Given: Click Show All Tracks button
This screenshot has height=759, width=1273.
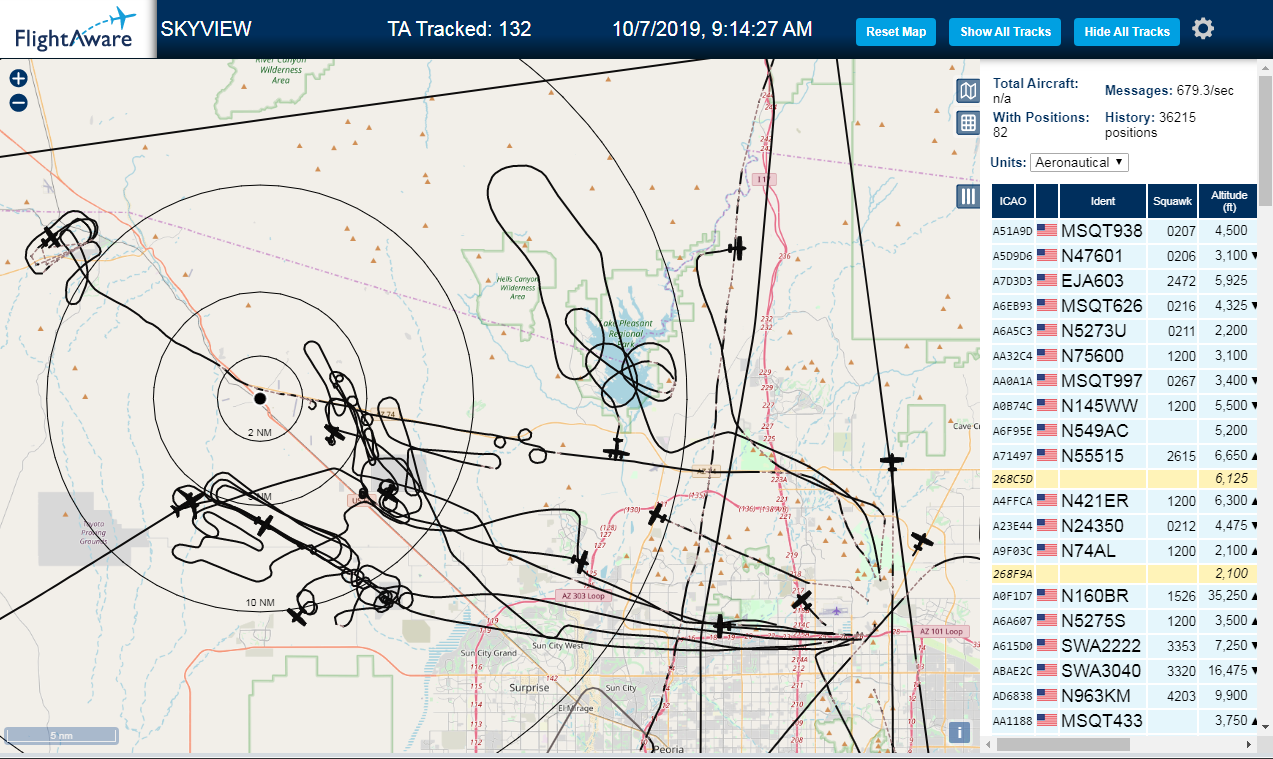Looking at the screenshot, I should click(x=1005, y=32).
